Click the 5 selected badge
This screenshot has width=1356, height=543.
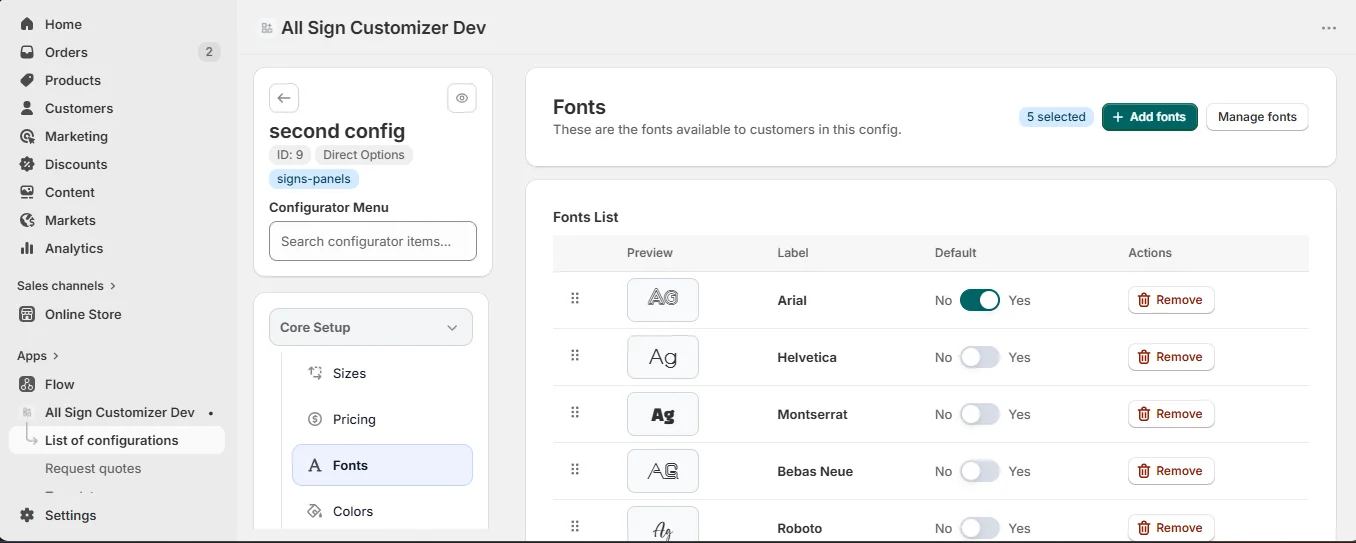pos(1056,117)
